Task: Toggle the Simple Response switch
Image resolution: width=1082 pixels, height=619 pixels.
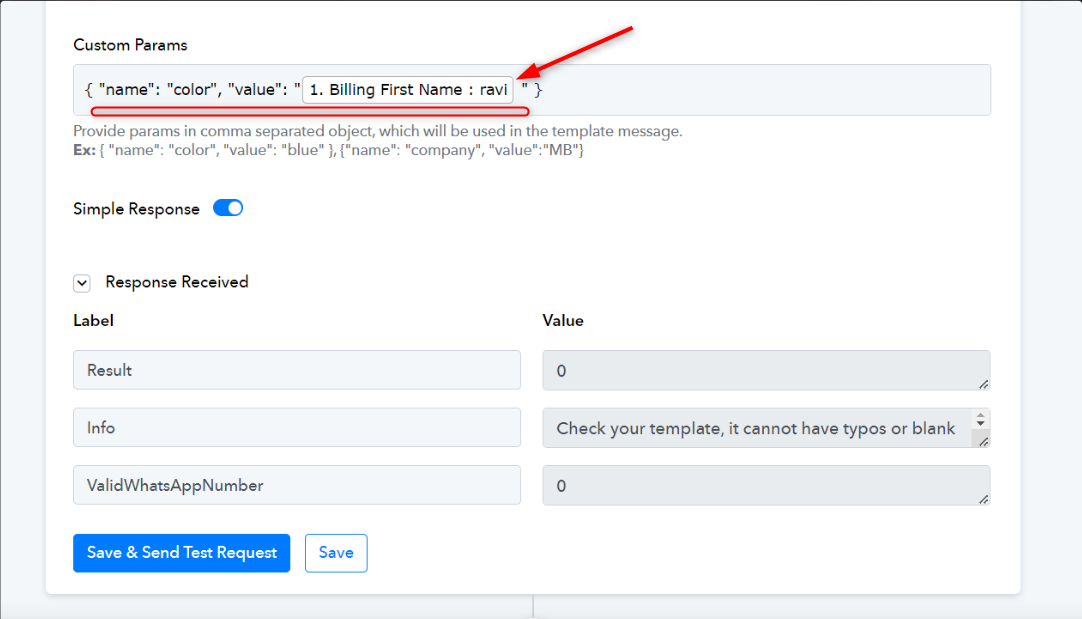Action: tap(228, 208)
